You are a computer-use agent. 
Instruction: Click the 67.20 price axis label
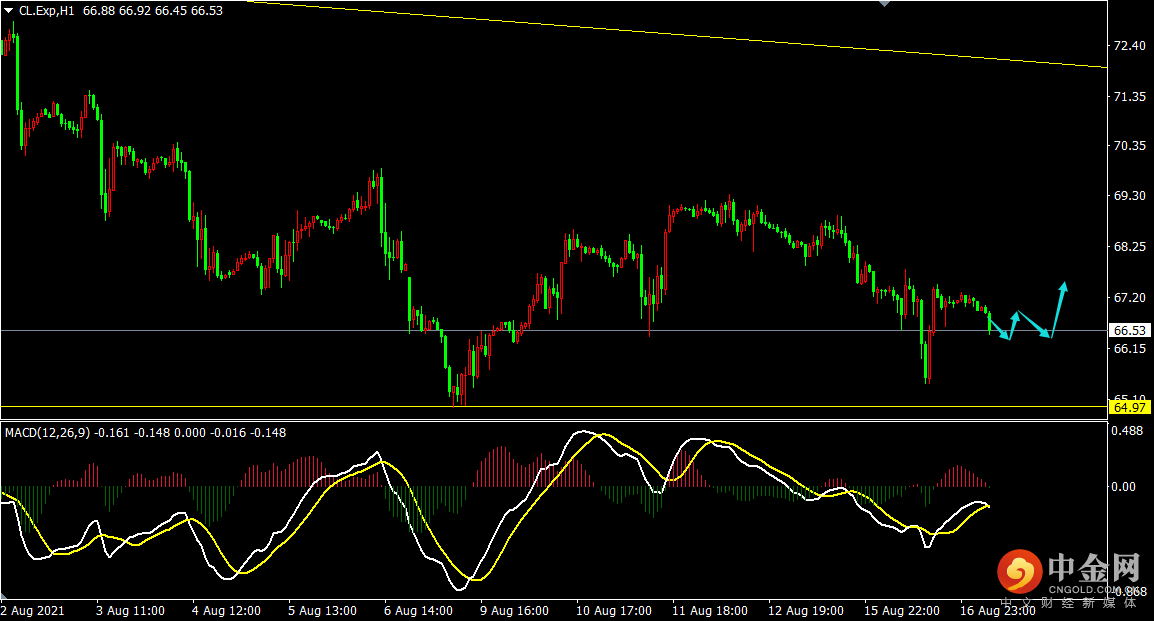click(1130, 297)
